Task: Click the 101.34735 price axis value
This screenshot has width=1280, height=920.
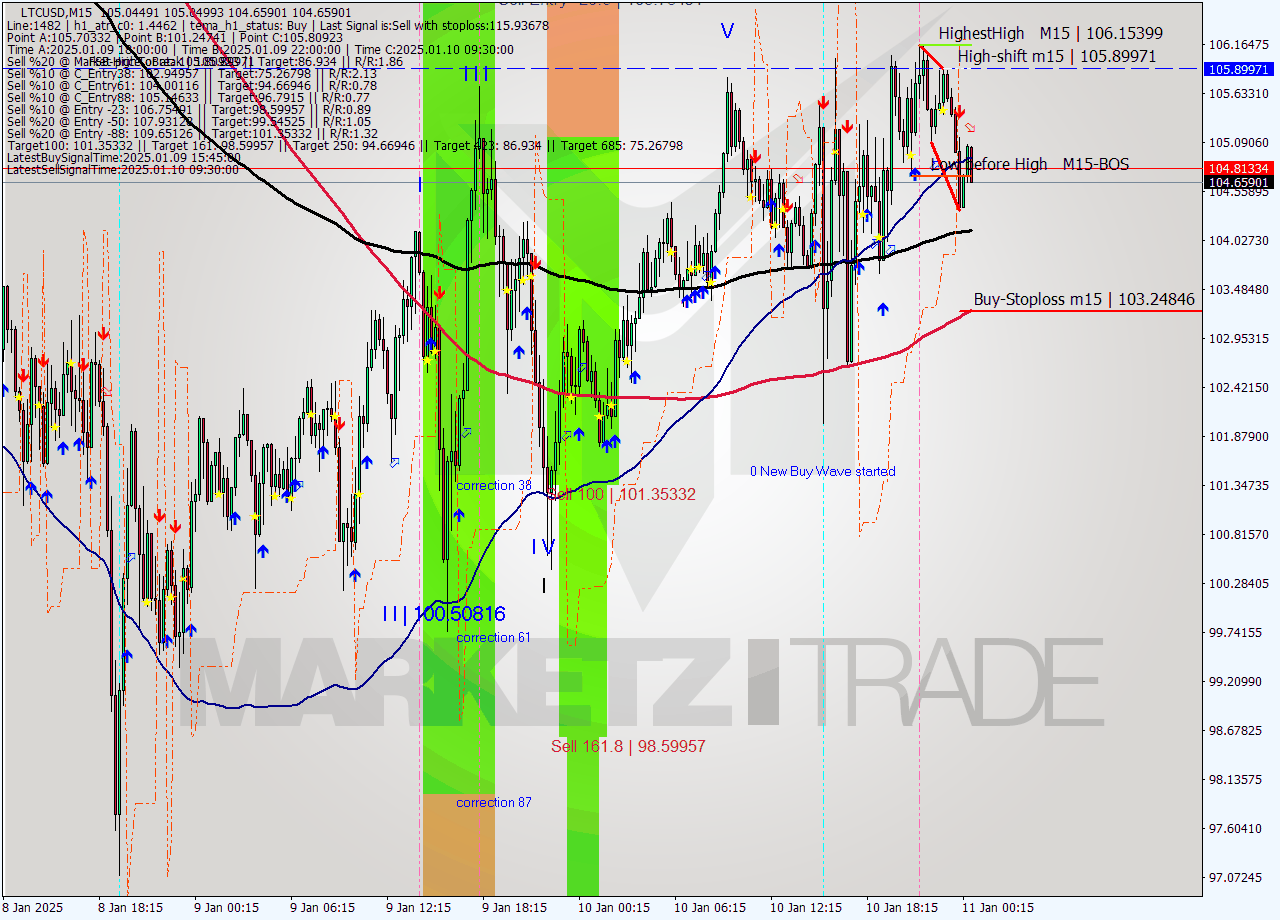Action: tap(1239, 486)
